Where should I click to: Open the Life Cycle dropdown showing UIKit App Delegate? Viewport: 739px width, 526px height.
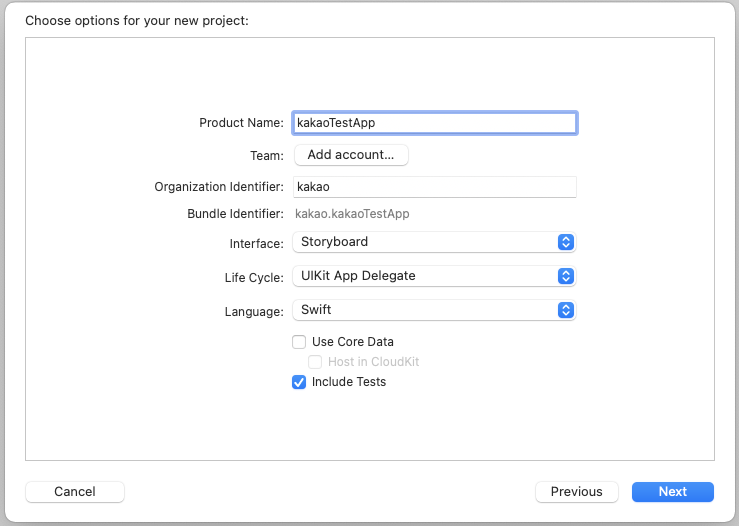tap(424, 276)
